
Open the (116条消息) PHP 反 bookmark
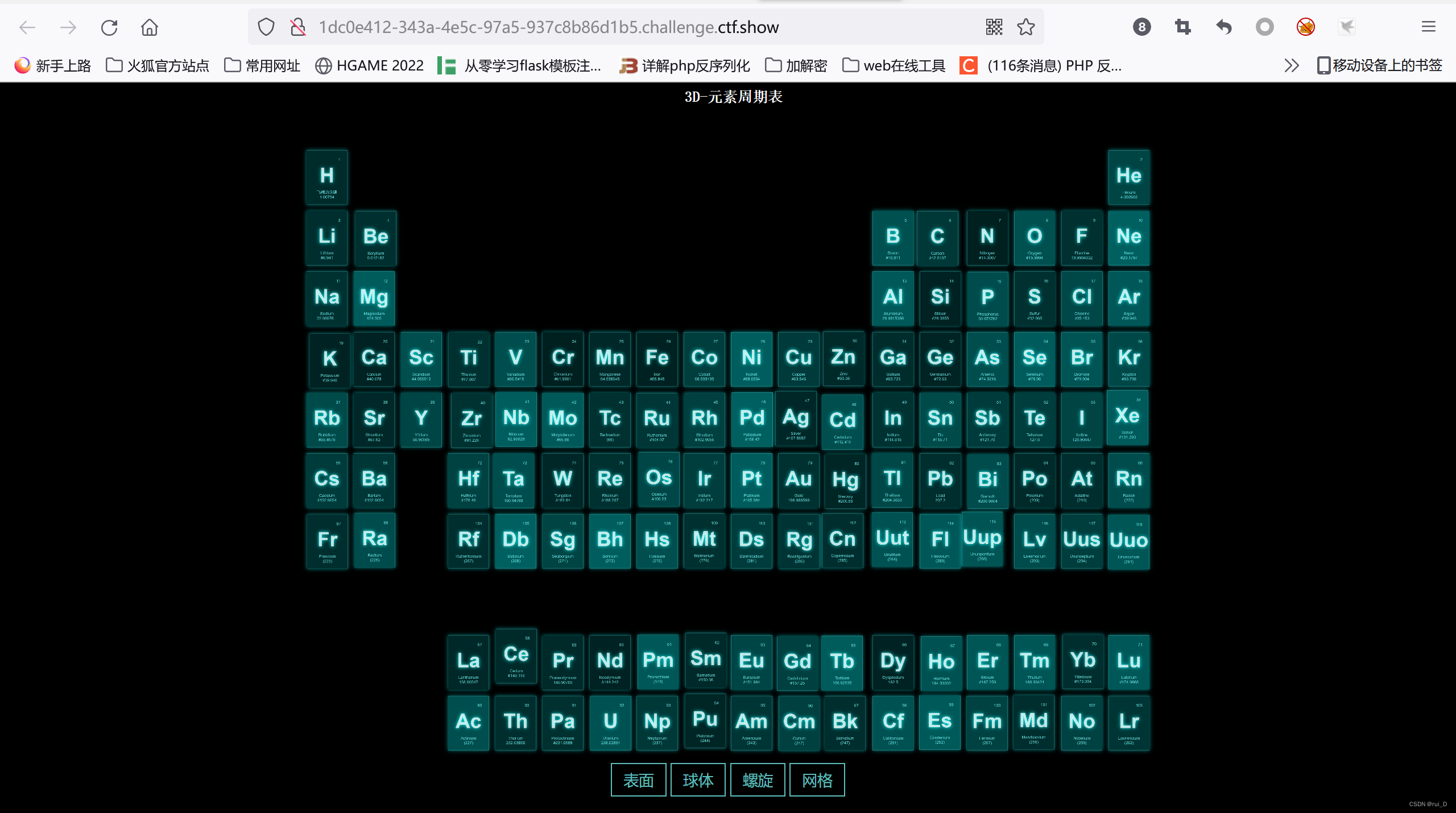pos(1041,66)
